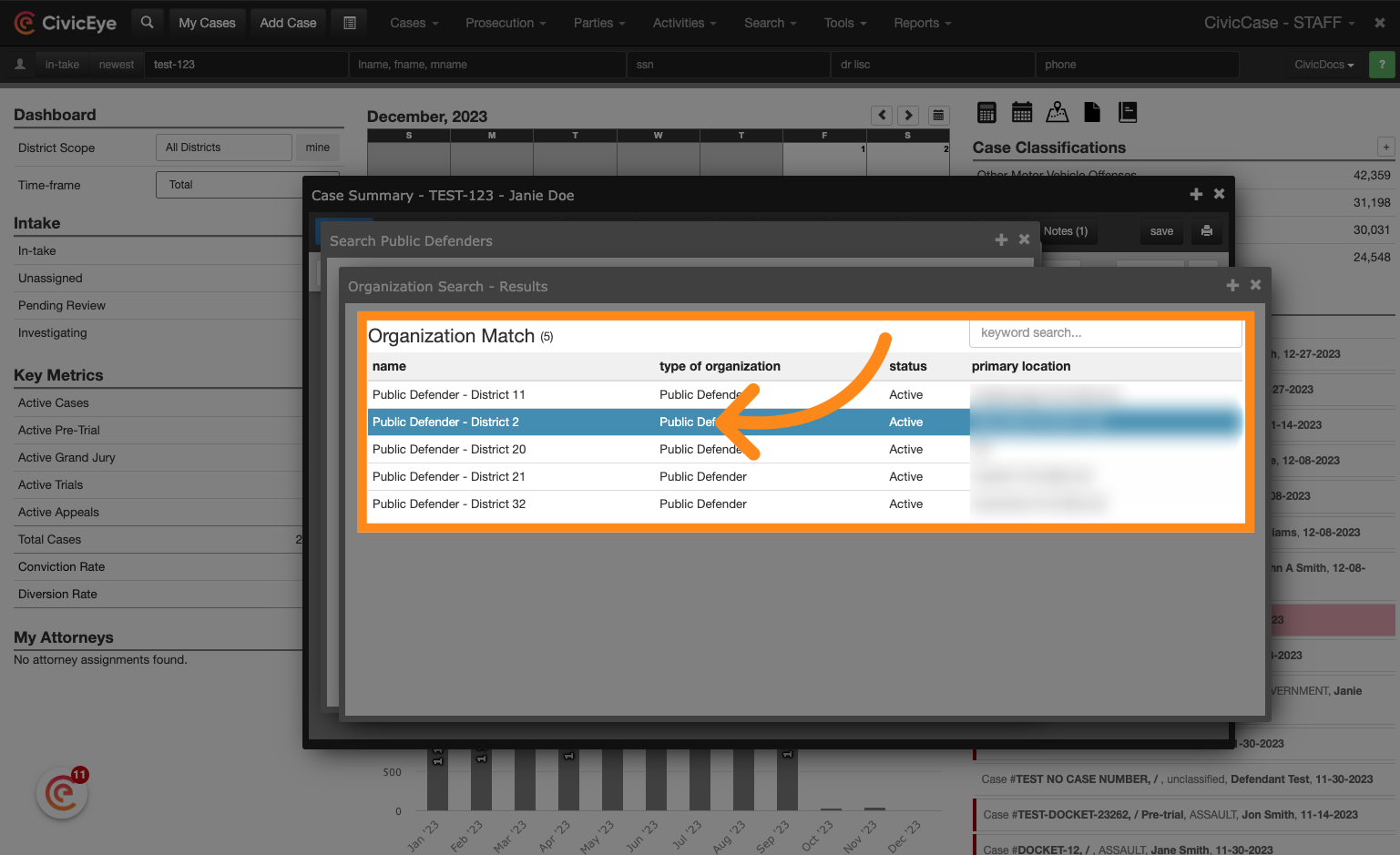This screenshot has height=855, width=1400.
Task: Open the CivicEye chat bubble with 11 notifications
Action: point(62,793)
